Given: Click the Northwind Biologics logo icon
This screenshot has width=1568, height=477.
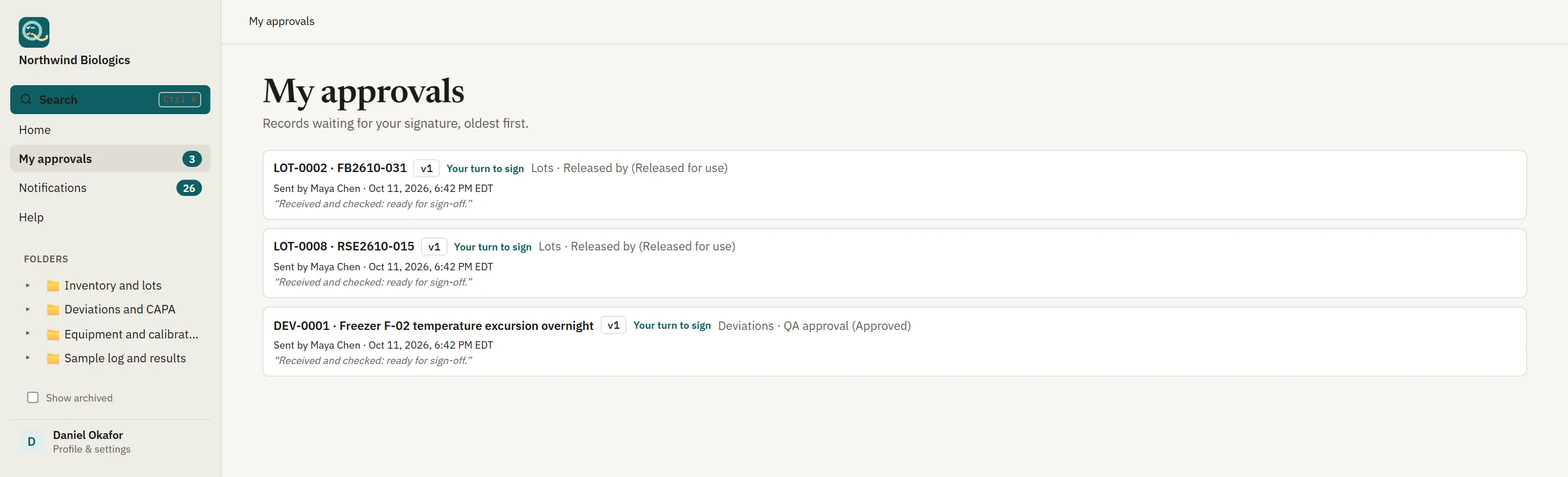Looking at the screenshot, I should [x=34, y=32].
